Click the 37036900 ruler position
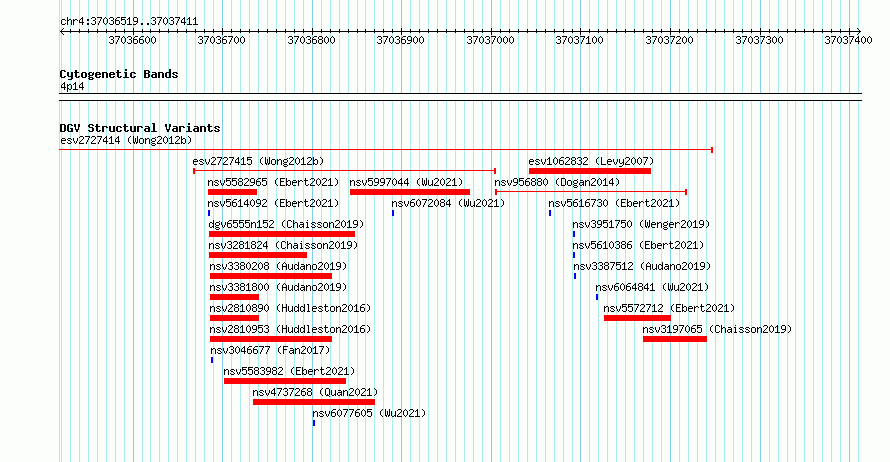890x462 pixels. [400, 40]
